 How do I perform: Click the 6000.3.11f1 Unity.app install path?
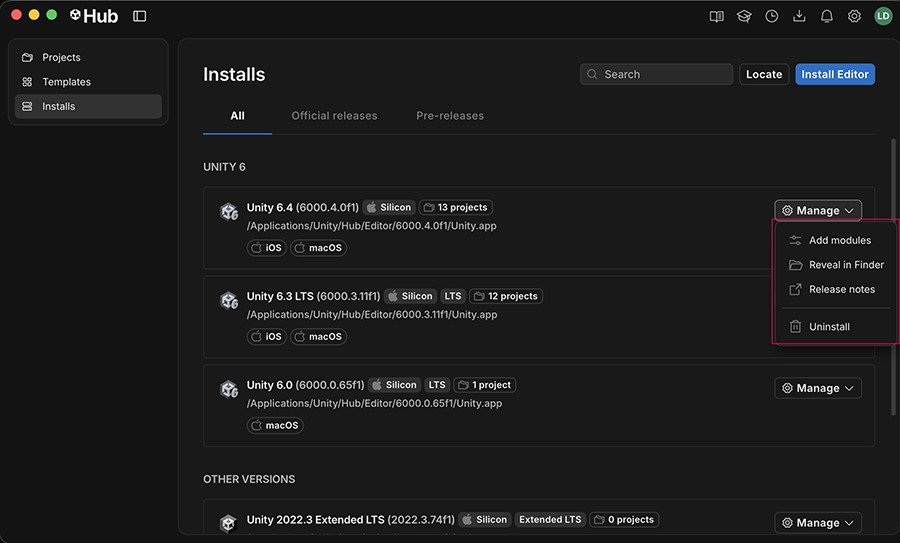[372, 315]
